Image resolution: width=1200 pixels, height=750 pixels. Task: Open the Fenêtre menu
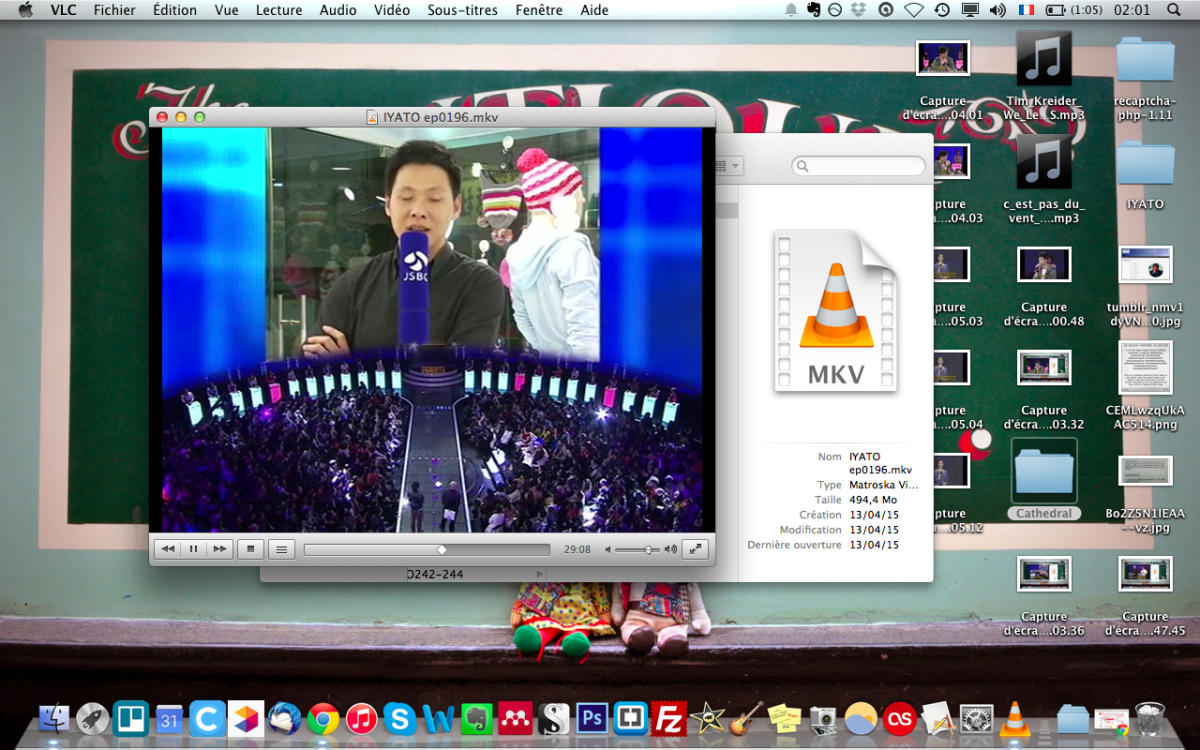[539, 10]
